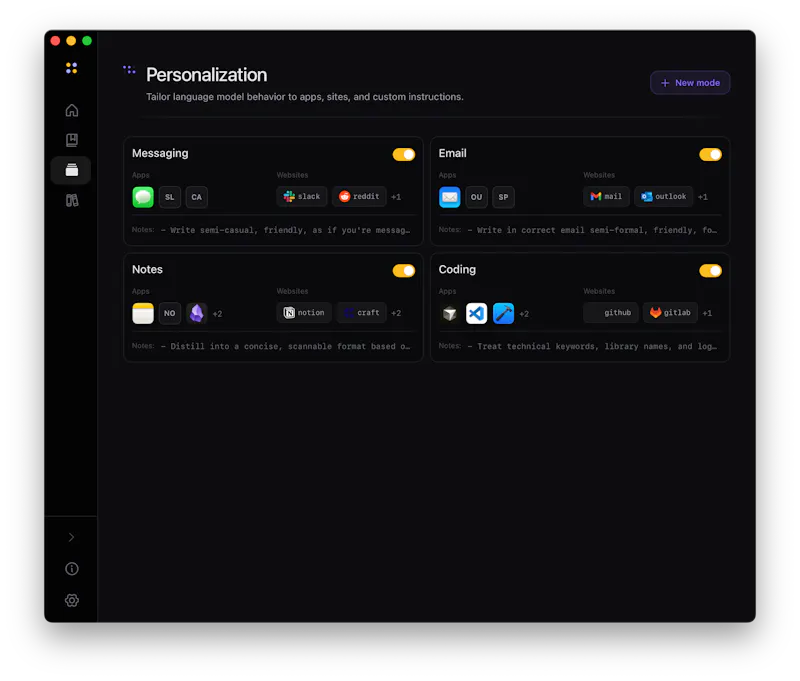800x681 pixels.
Task: Click the Notes 'Distill into a concise' text
Action: click(x=285, y=346)
